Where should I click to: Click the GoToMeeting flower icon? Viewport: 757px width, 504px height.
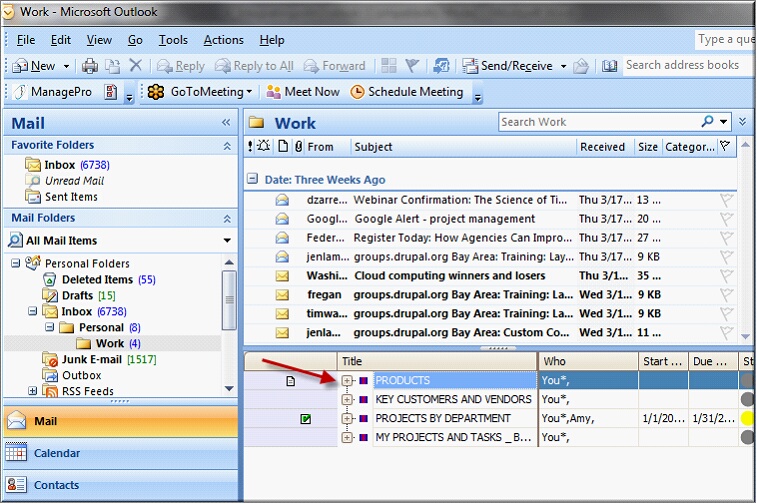tap(156, 92)
